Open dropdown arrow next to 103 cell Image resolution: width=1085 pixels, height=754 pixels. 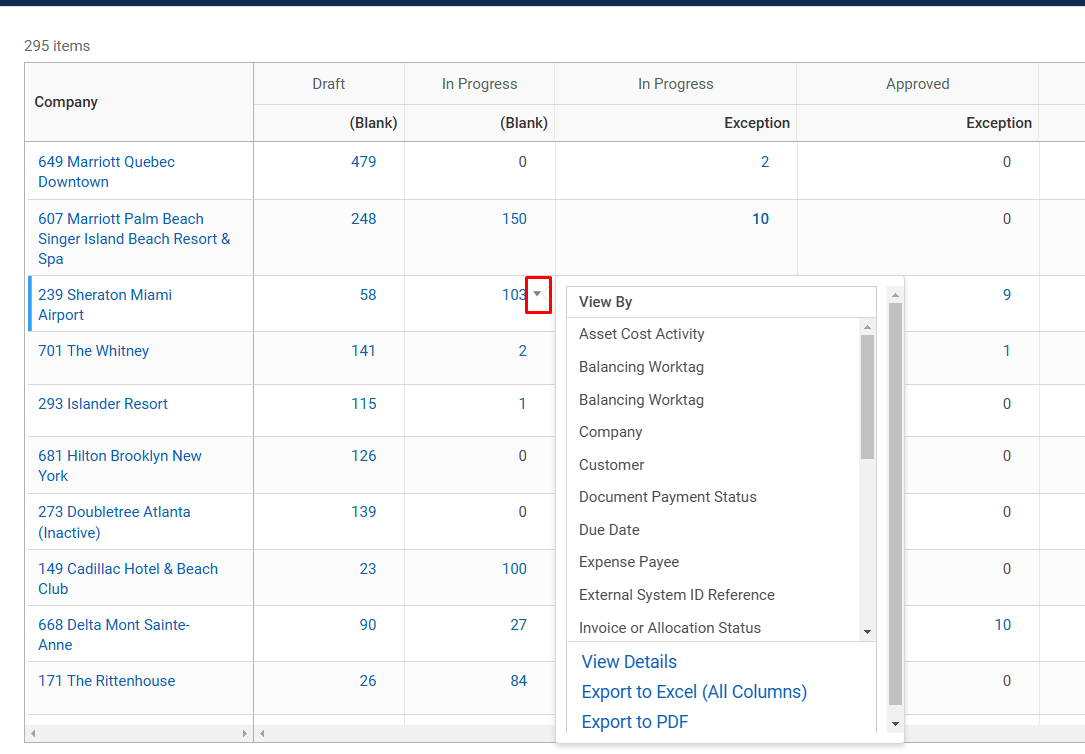click(x=538, y=295)
